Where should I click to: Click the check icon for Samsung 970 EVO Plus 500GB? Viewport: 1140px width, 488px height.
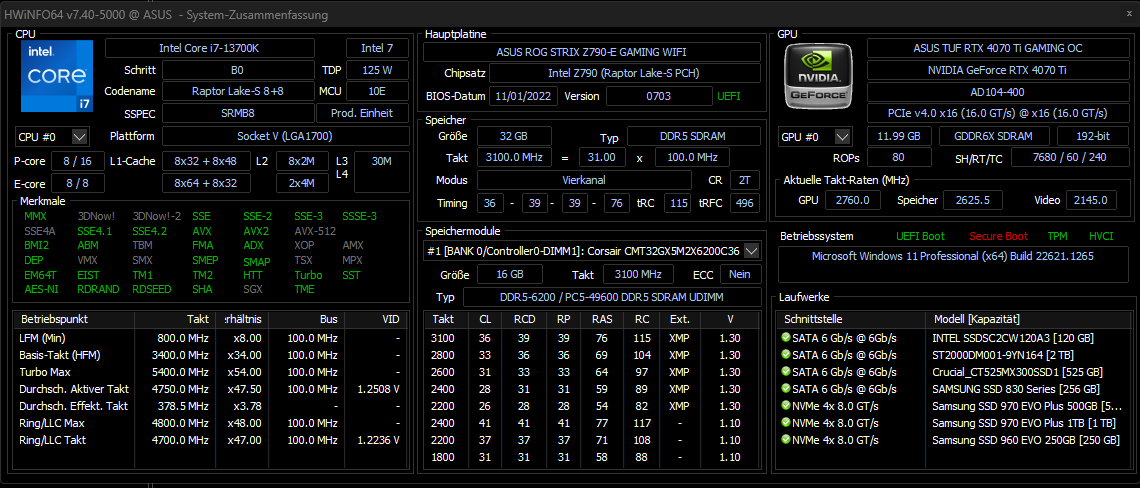point(785,405)
